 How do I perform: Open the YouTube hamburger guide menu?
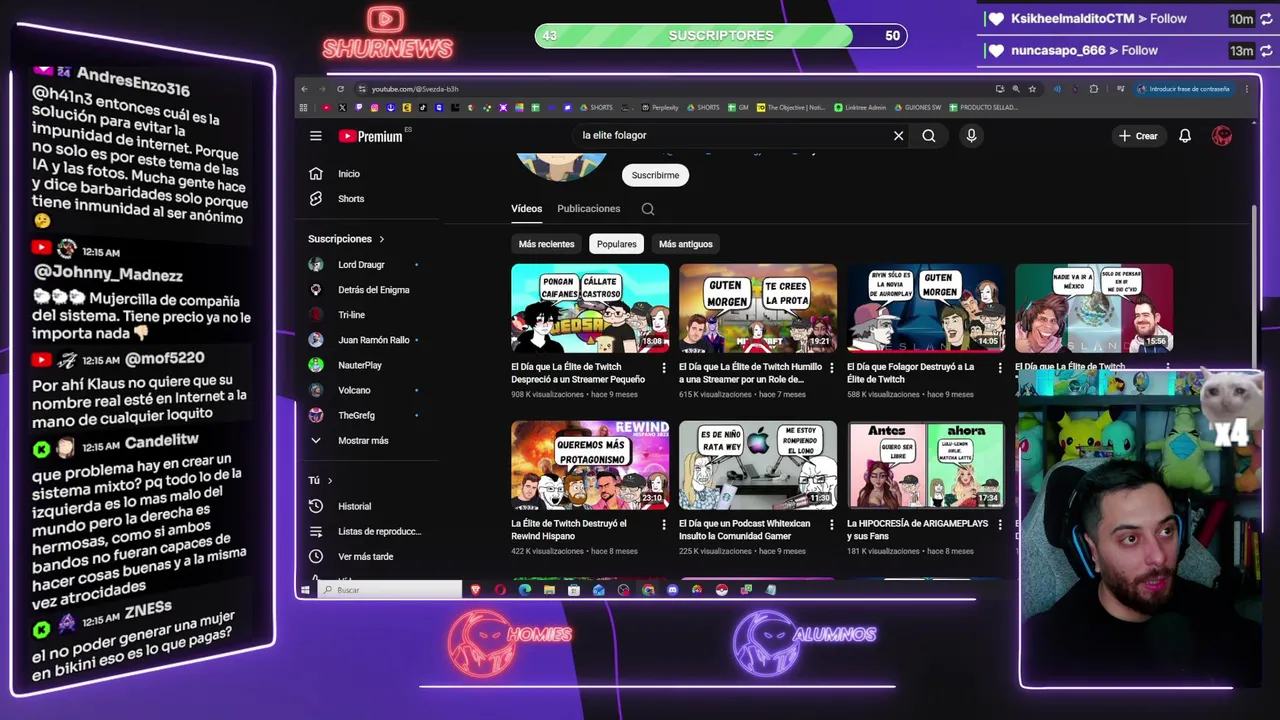click(x=316, y=136)
